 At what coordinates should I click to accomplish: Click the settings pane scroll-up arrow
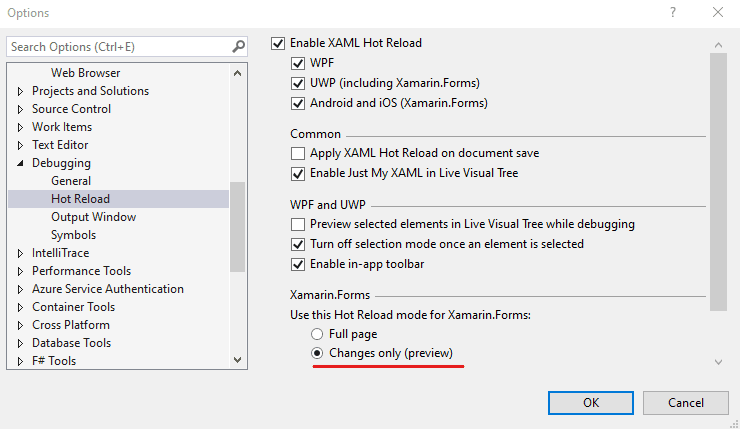tap(718, 45)
